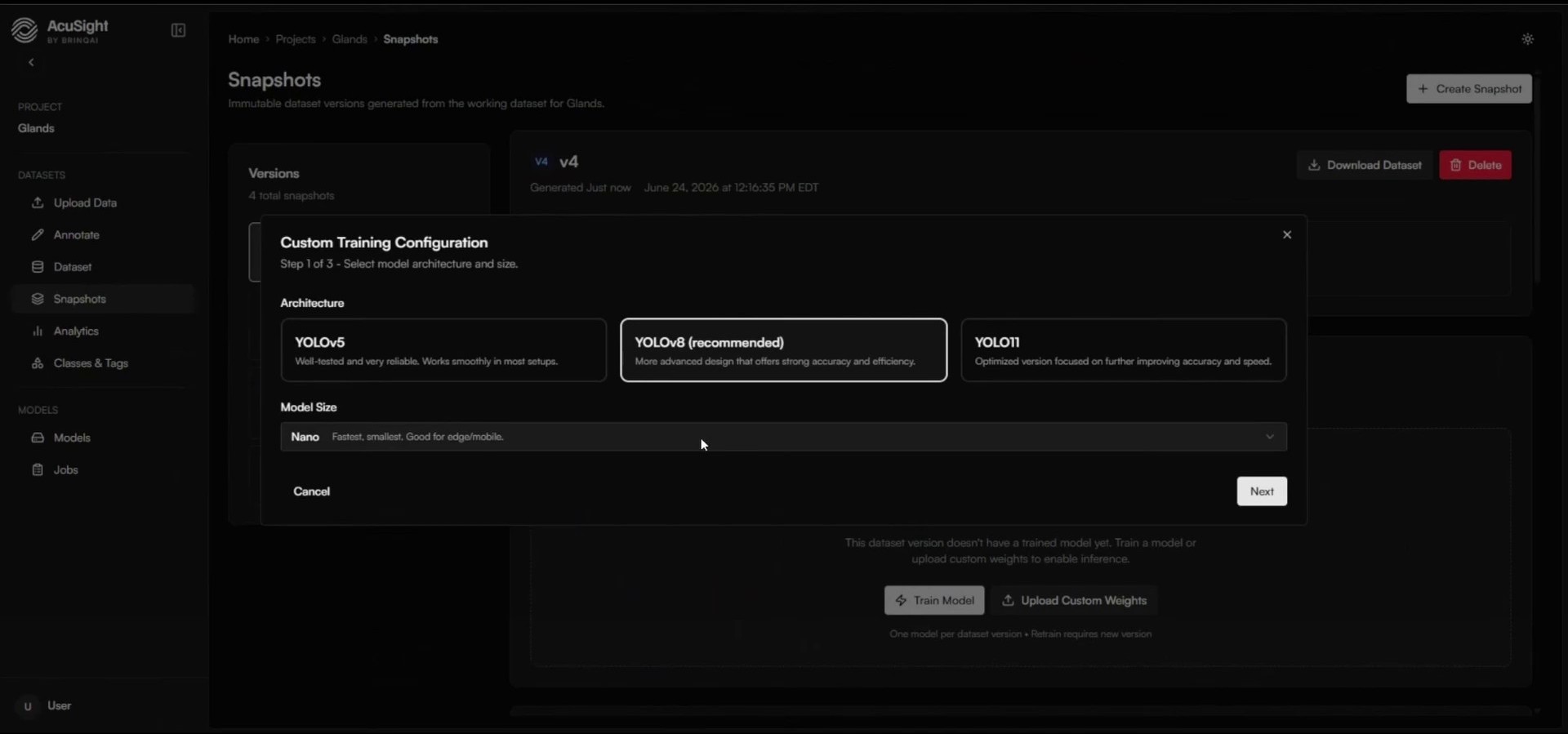Open the Annotate page
Image resolution: width=1568 pixels, height=734 pixels.
click(103, 234)
